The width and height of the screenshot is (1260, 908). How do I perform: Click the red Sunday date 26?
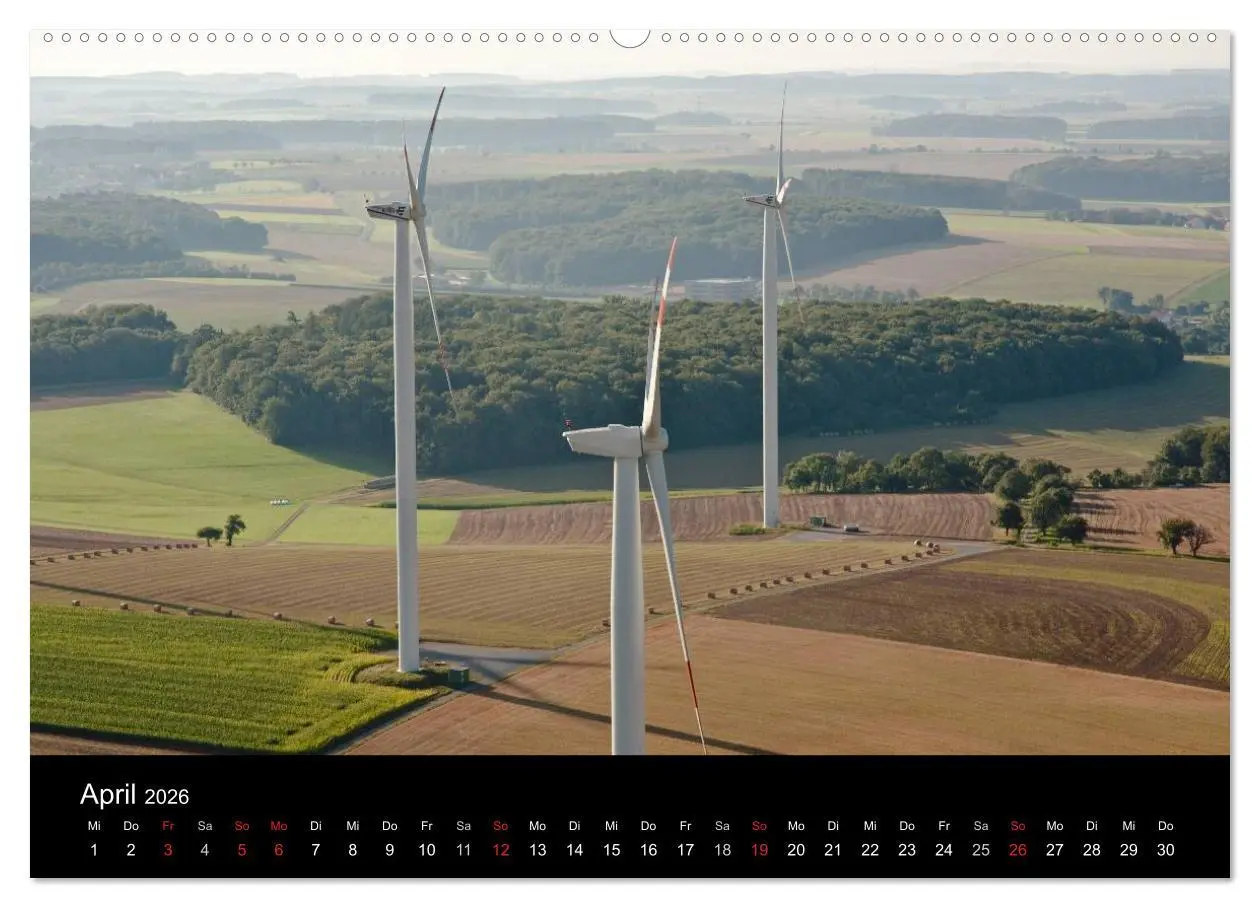point(1018,850)
